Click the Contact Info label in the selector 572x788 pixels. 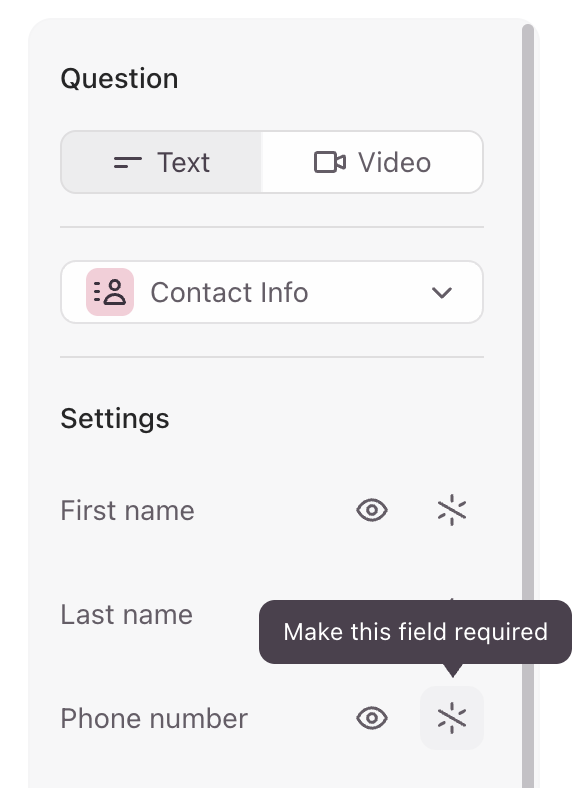[x=229, y=292]
